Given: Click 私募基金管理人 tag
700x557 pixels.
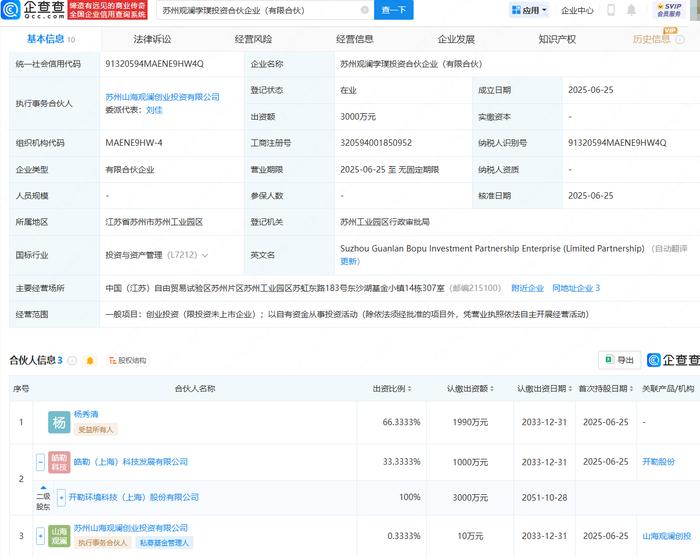Looking at the screenshot, I should pyautogui.click(x=164, y=543).
